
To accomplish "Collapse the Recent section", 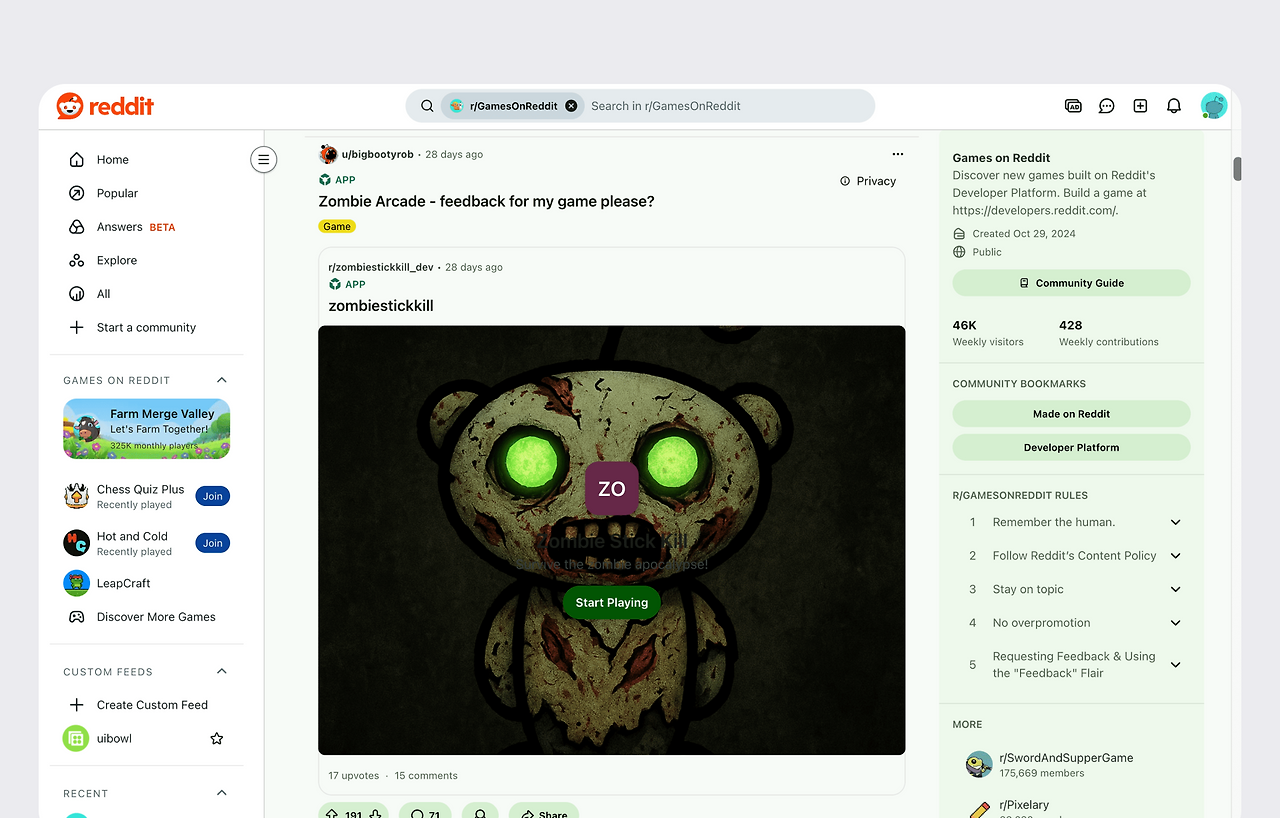I will click(x=222, y=793).
